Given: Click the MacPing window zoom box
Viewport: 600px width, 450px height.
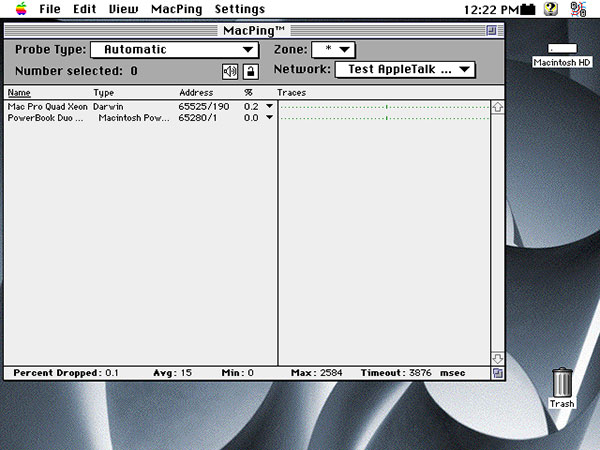Looking at the screenshot, I should (491, 31).
